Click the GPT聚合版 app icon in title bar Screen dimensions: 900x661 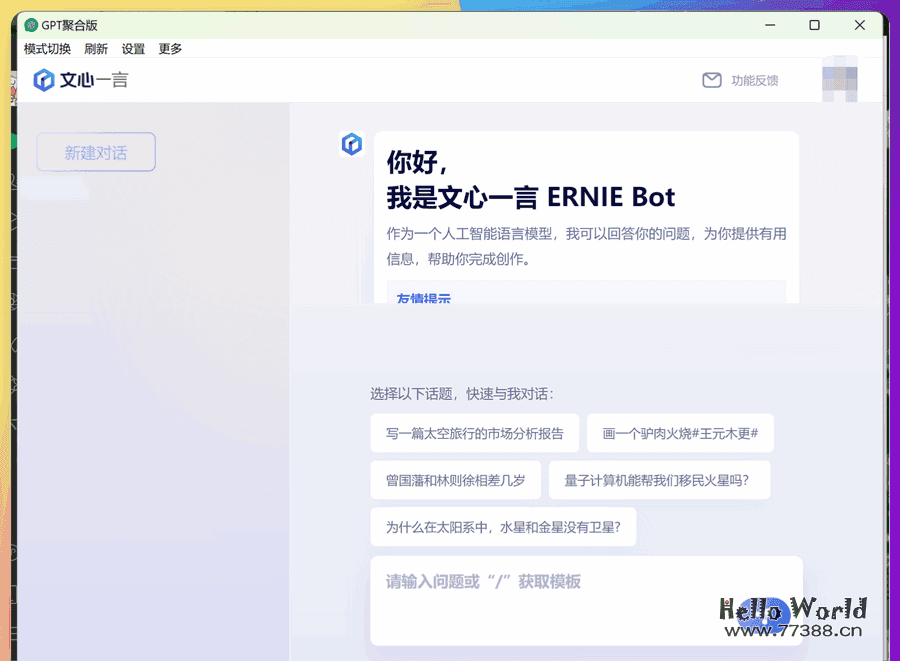[x=31, y=25]
